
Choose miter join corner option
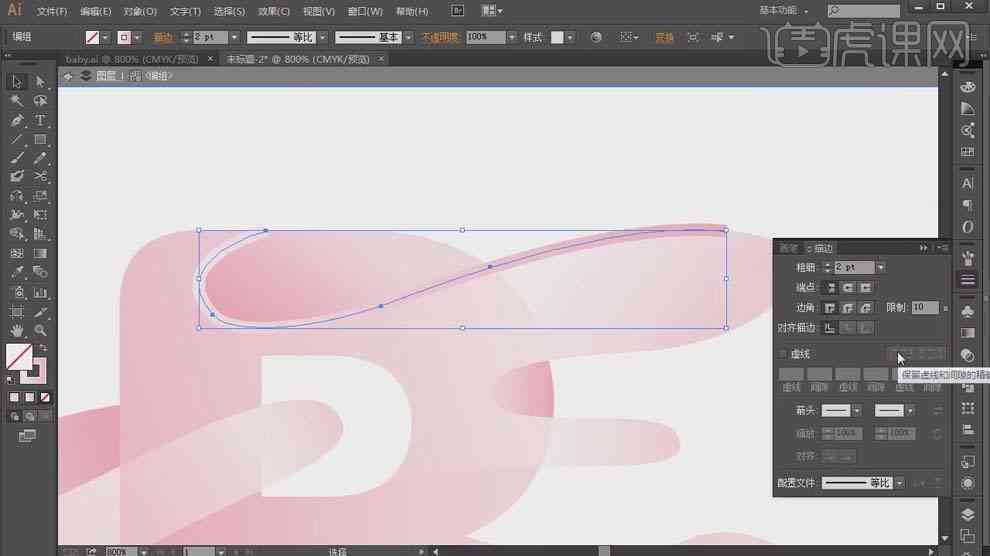pos(830,308)
